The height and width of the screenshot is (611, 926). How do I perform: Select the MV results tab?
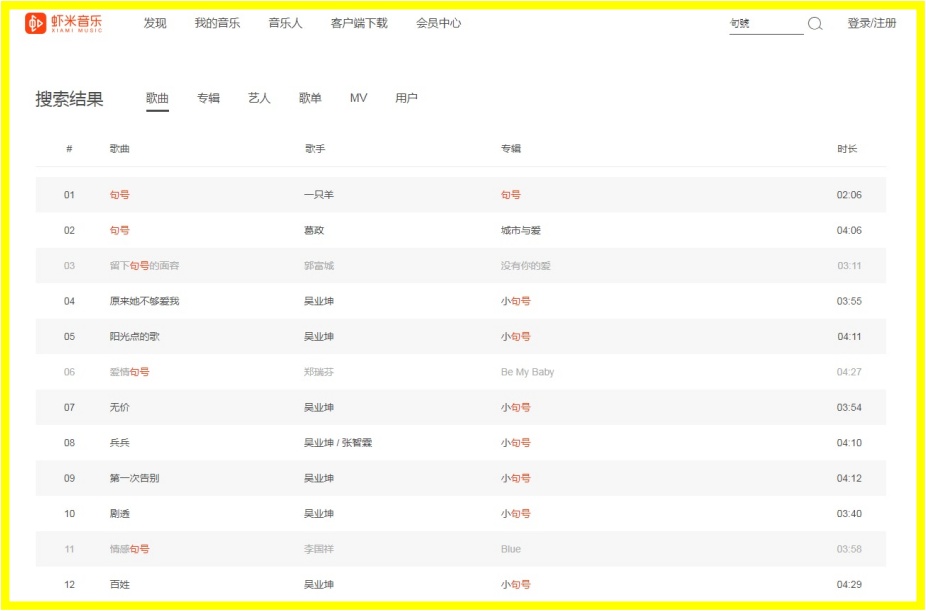(x=358, y=98)
